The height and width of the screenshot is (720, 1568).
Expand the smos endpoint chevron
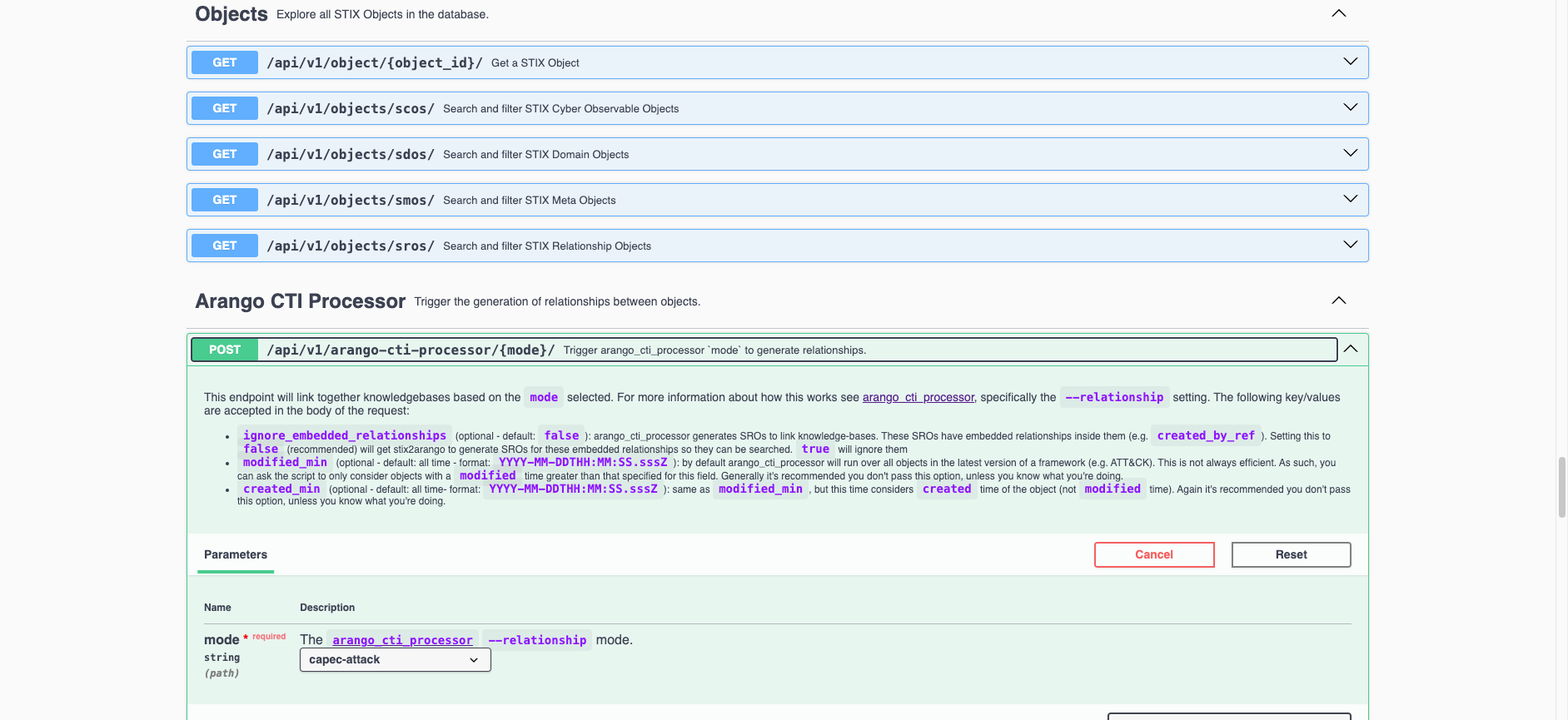[x=1350, y=200]
